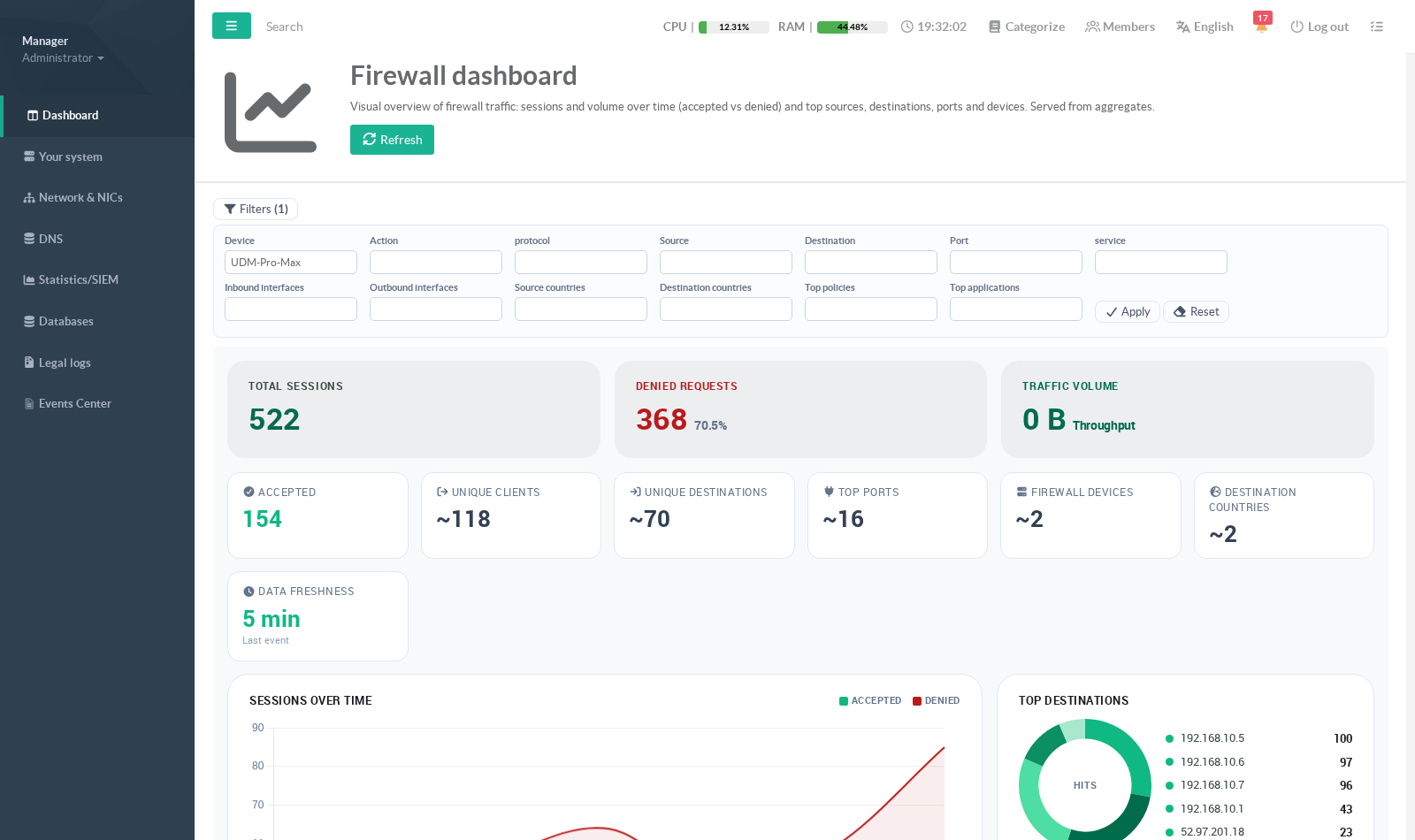Open the task list icon at top right
The height and width of the screenshot is (840, 1415).
pos(1376,27)
